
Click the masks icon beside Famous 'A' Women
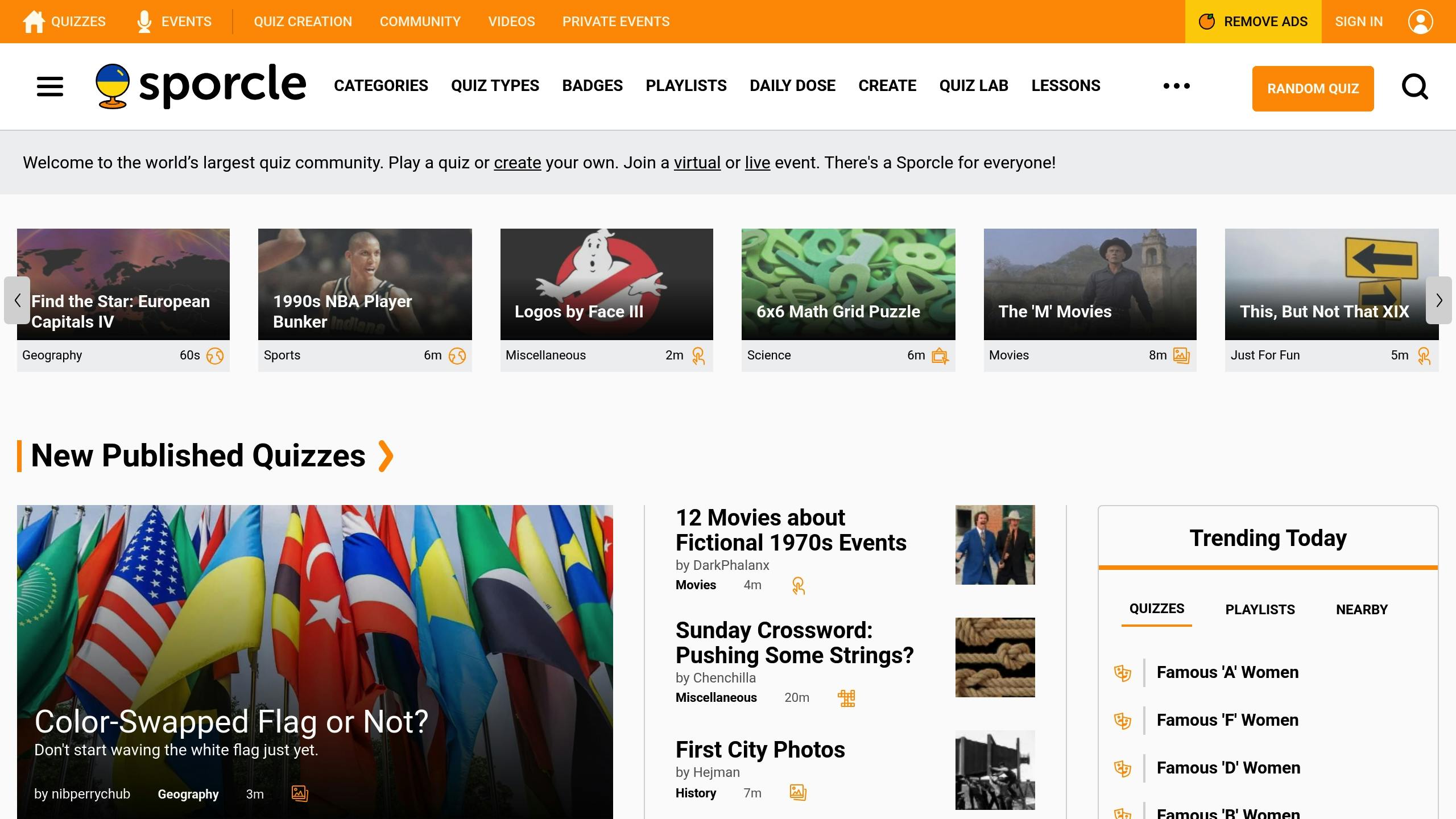(1122, 673)
